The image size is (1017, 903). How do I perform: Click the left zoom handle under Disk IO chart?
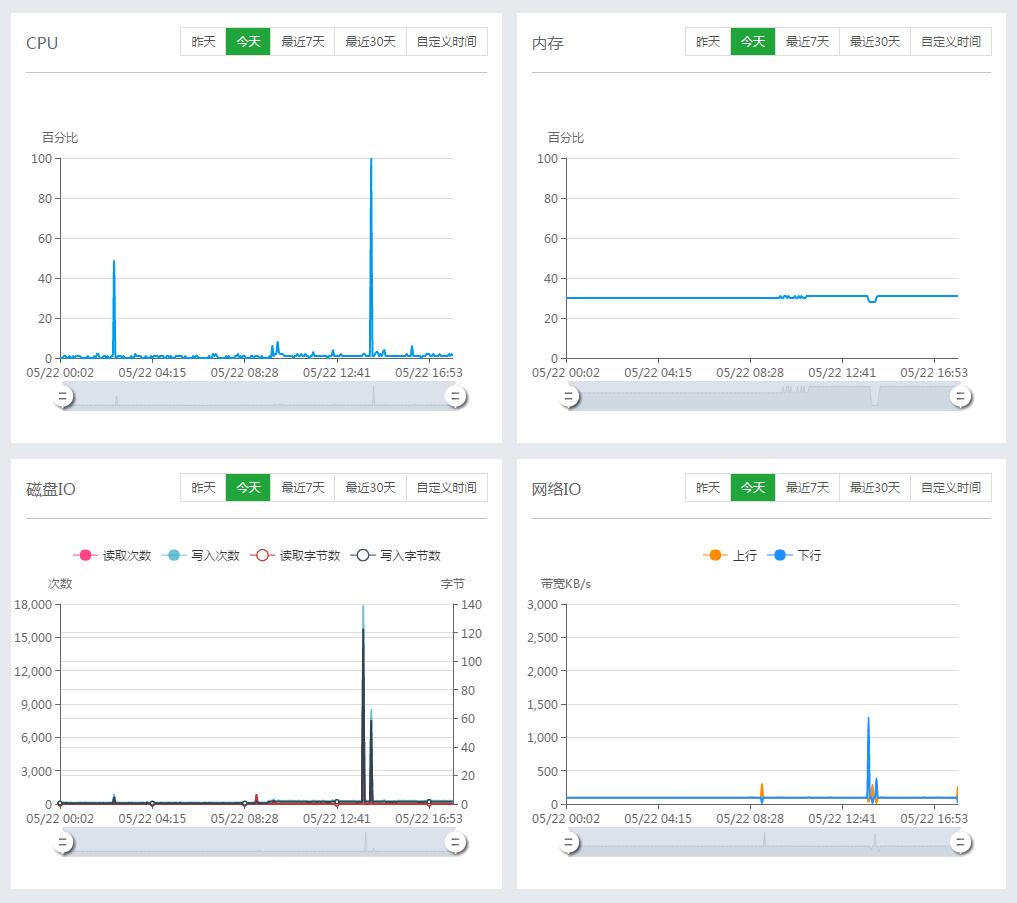(x=64, y=842)
